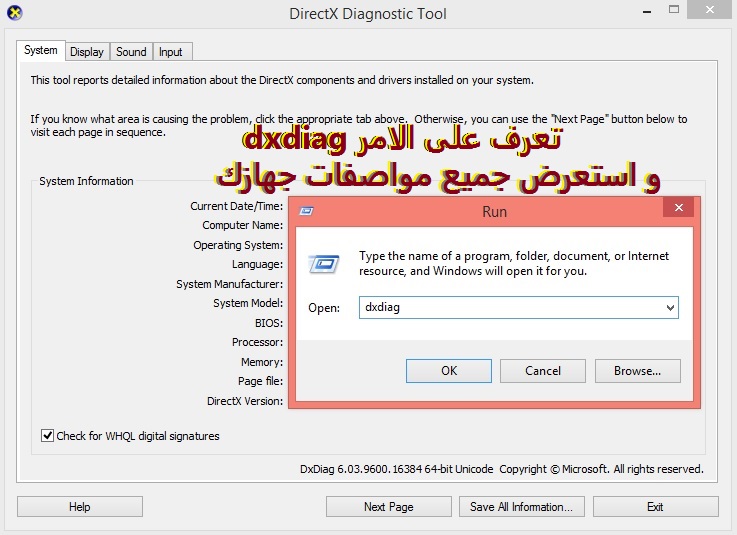Click the Copyright Microsoft text

pyautogui.click(x=601, y=469)
